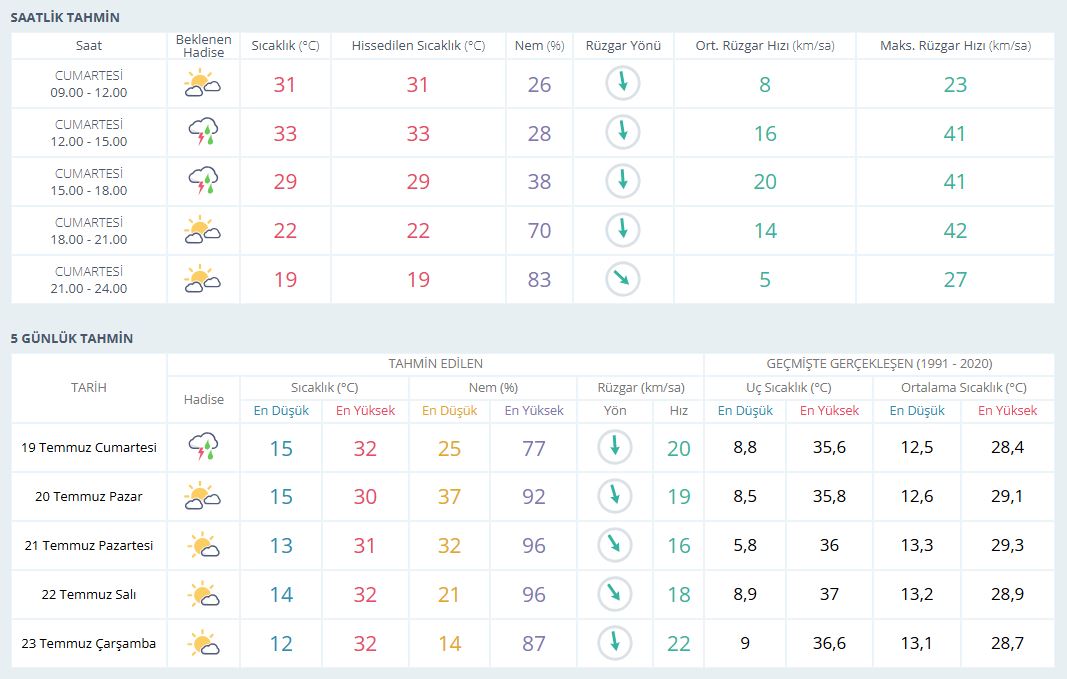Click the thunderstorm icon for 12.00 - 15.00
The height and width of the screenshot is (679, 1067).
coord(203,133)
